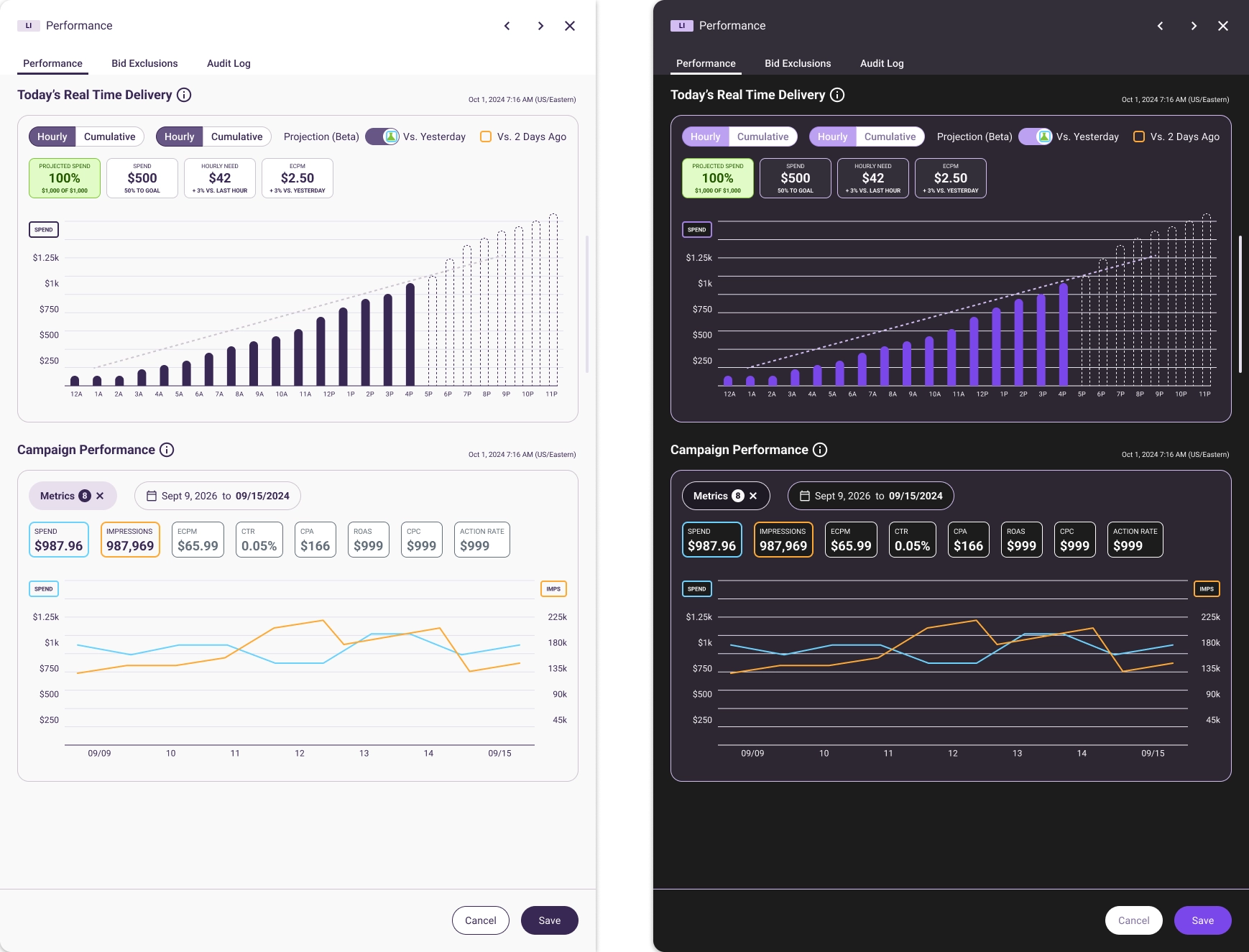Select Hourly on the second comparison toggle
Screen dimensions: 1249x952
pos(179,137)
